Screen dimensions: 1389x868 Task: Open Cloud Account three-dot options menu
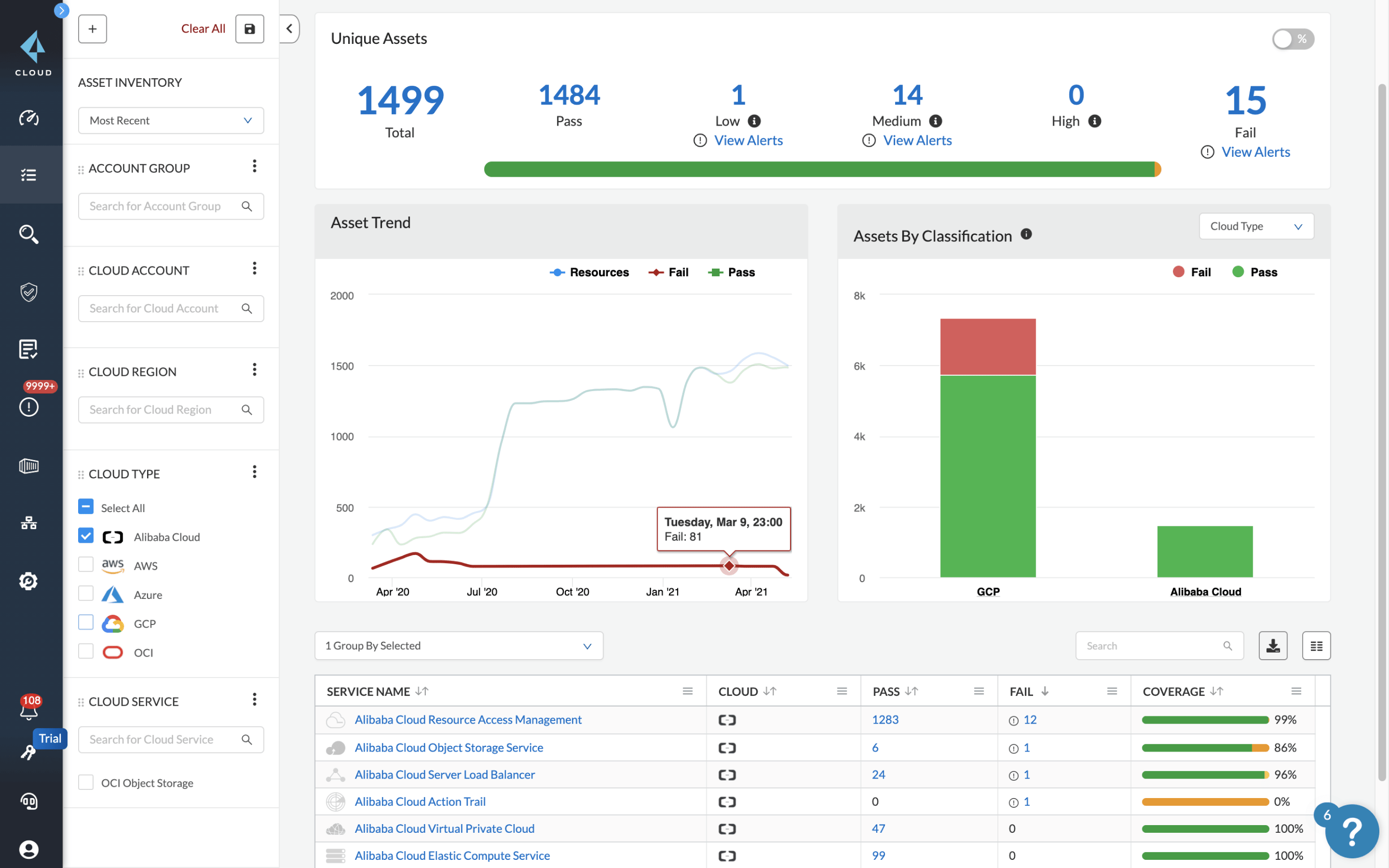tap(254, 269)
